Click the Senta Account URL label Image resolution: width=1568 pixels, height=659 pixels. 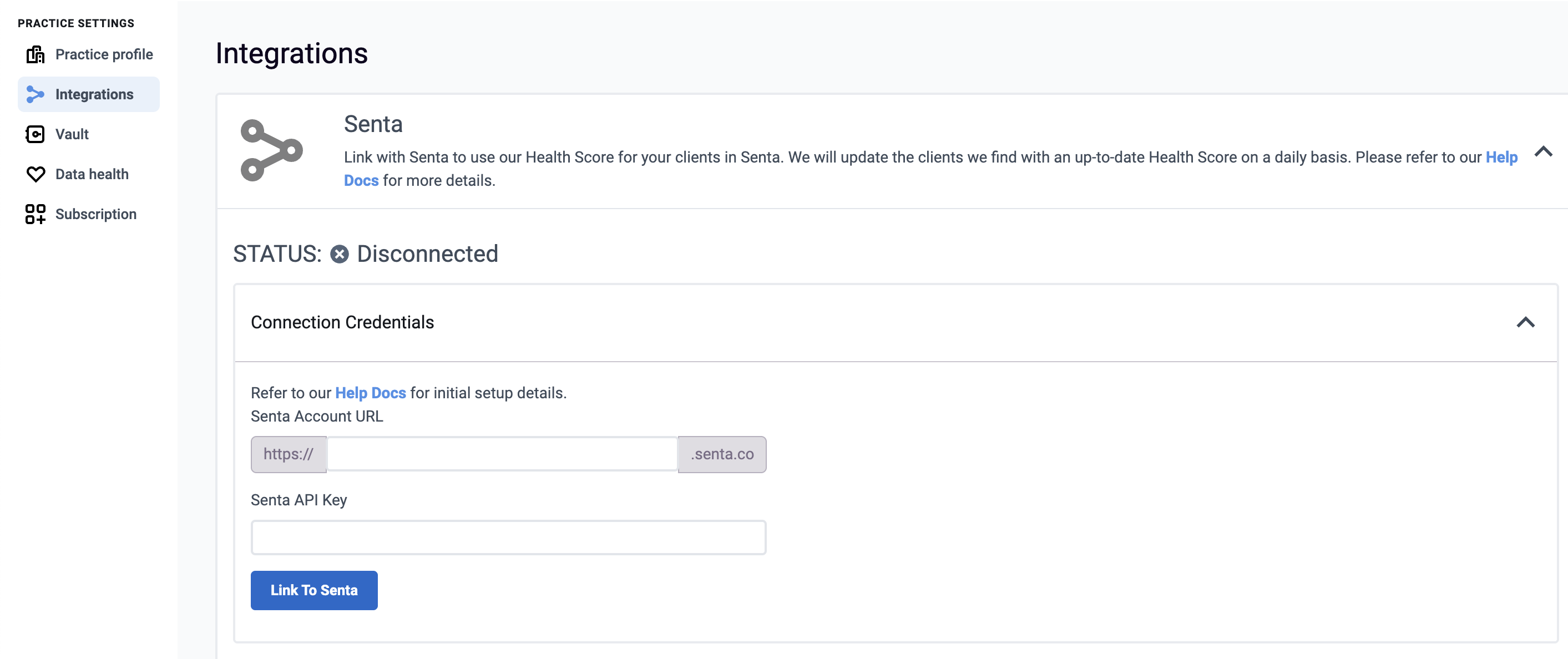pos(317,417)
